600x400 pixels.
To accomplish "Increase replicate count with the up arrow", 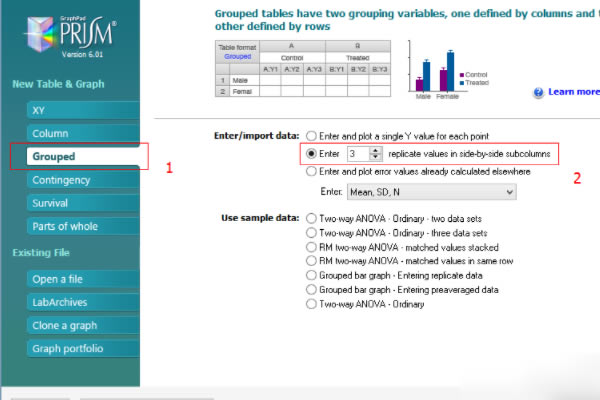I will click(376, 150).
